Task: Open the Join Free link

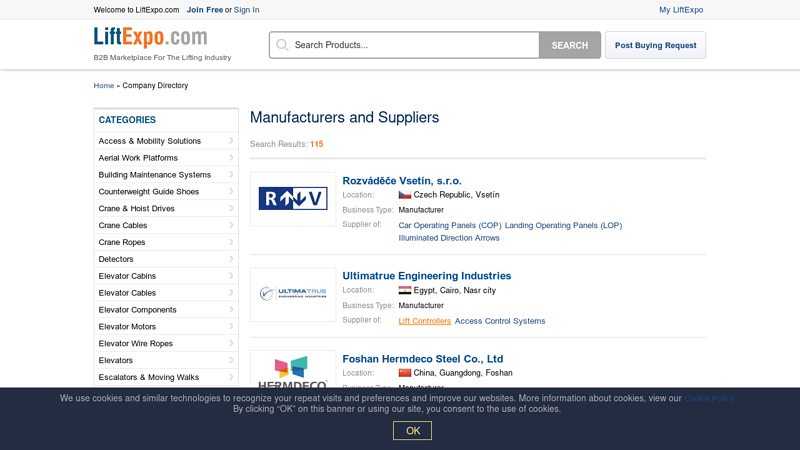Action: (205, 10)
